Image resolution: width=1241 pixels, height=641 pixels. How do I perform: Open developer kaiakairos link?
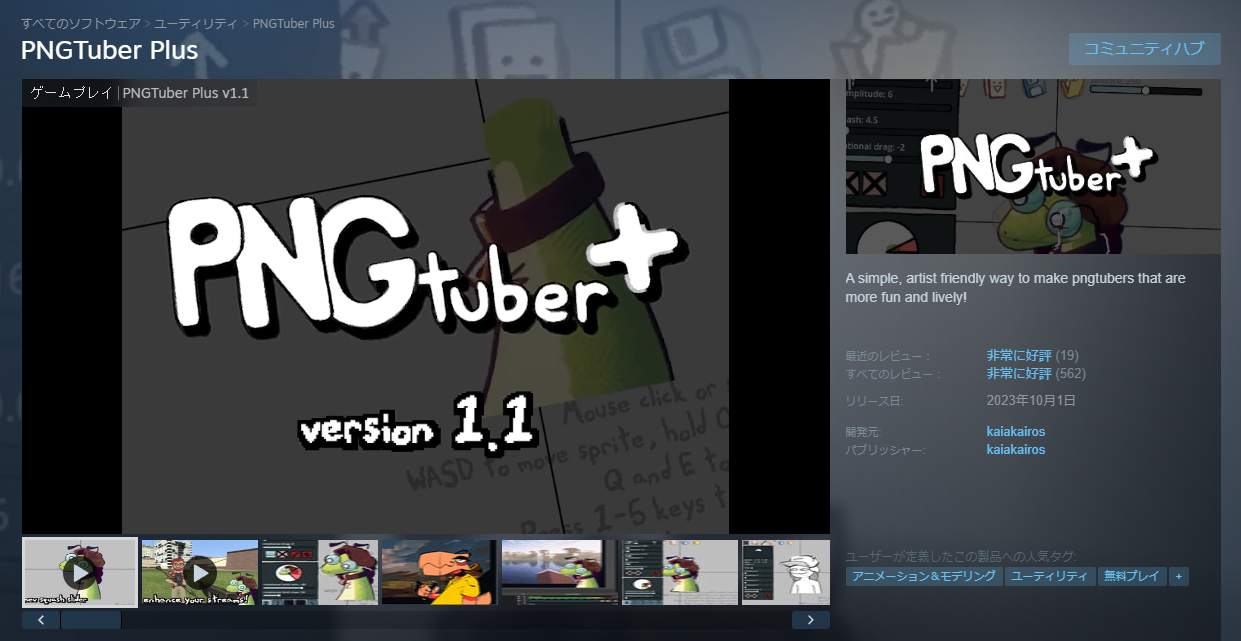coord(1016,432)
